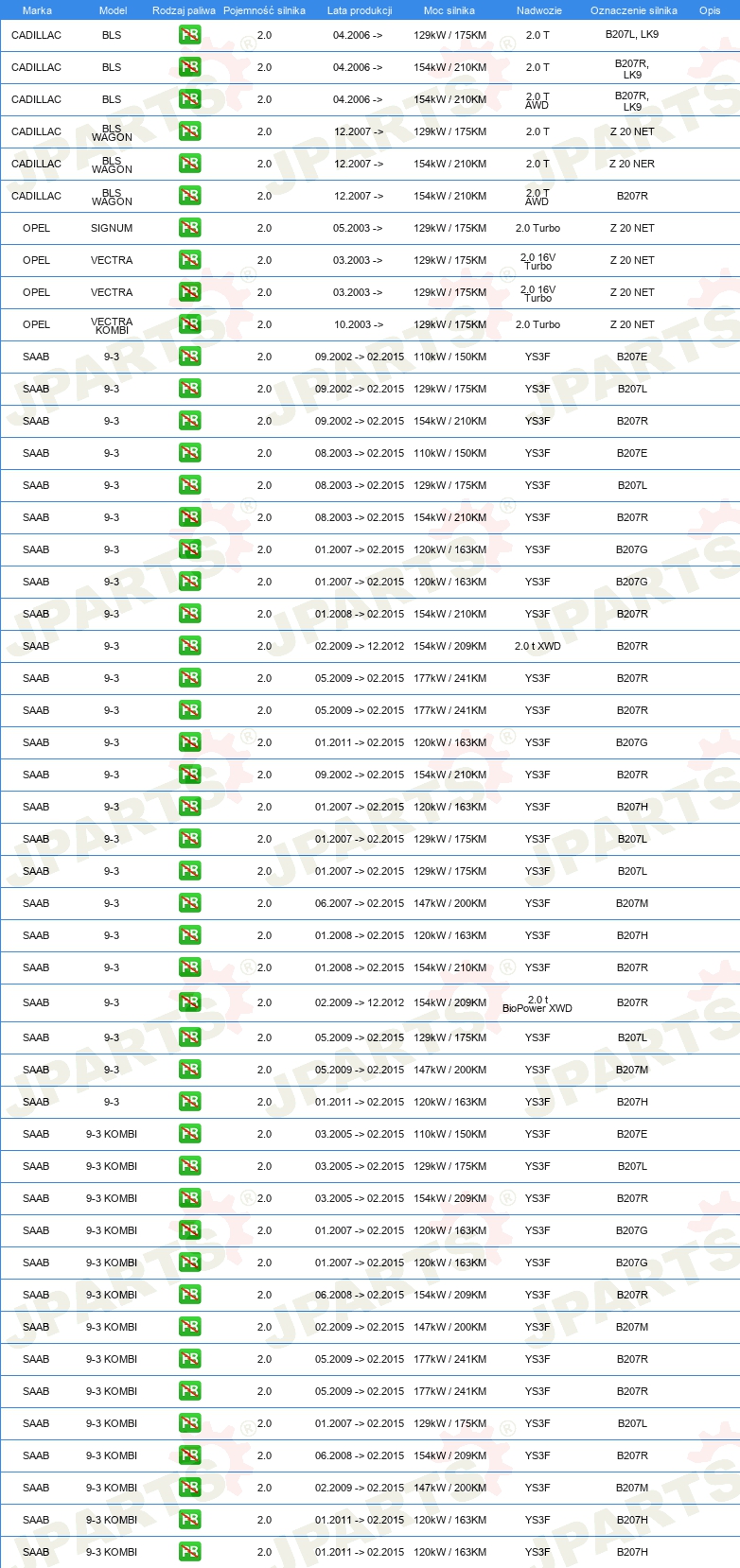Click the Pojemność silnika column header

(x=264, y=10)
